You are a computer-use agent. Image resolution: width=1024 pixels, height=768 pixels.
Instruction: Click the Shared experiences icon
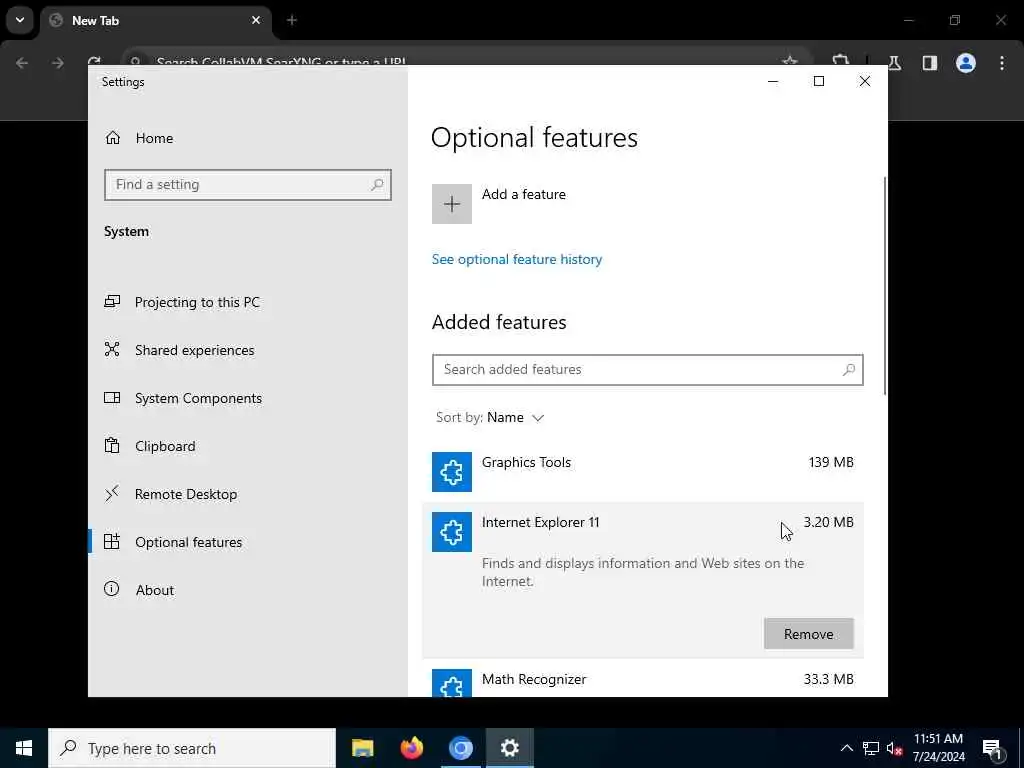click(112, 349)
